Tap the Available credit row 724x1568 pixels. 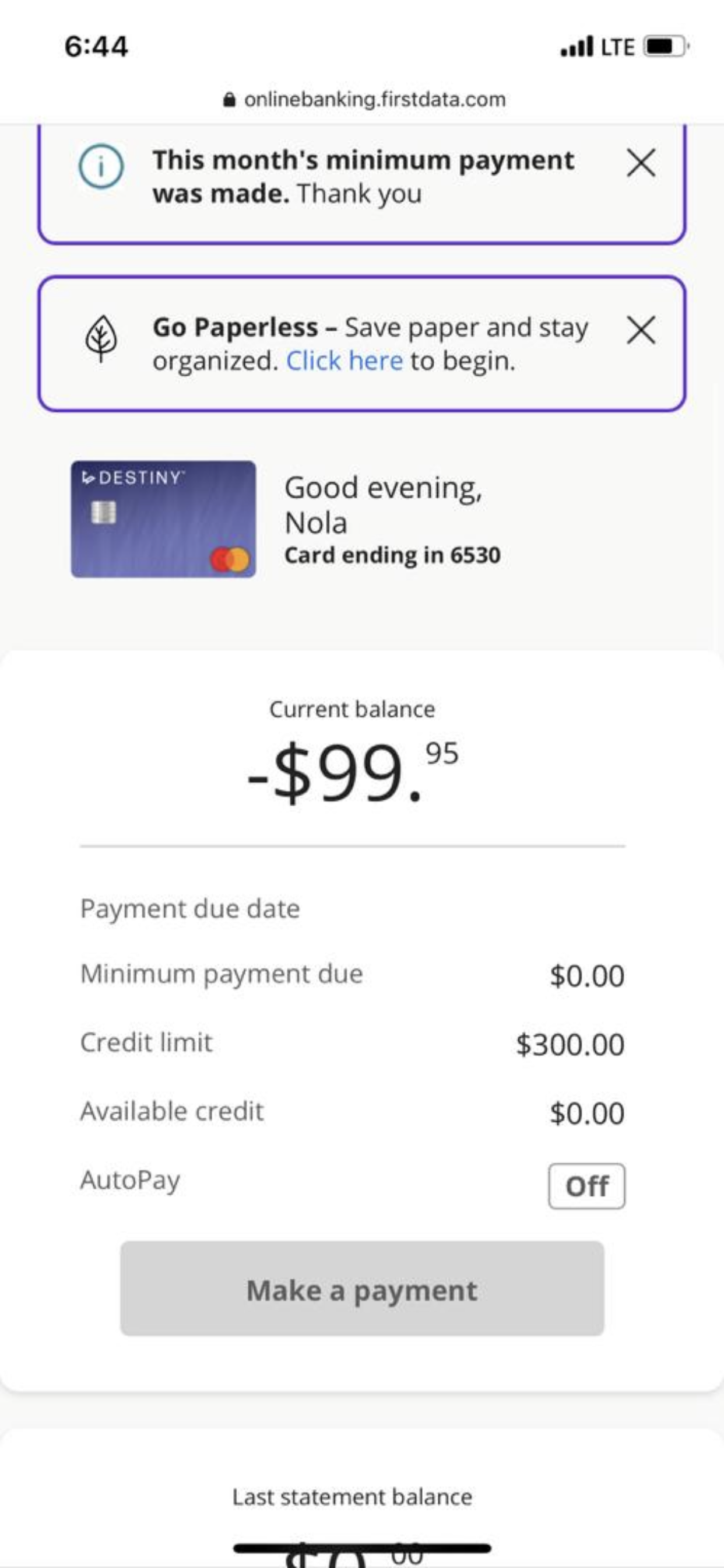click(352, 1112)
